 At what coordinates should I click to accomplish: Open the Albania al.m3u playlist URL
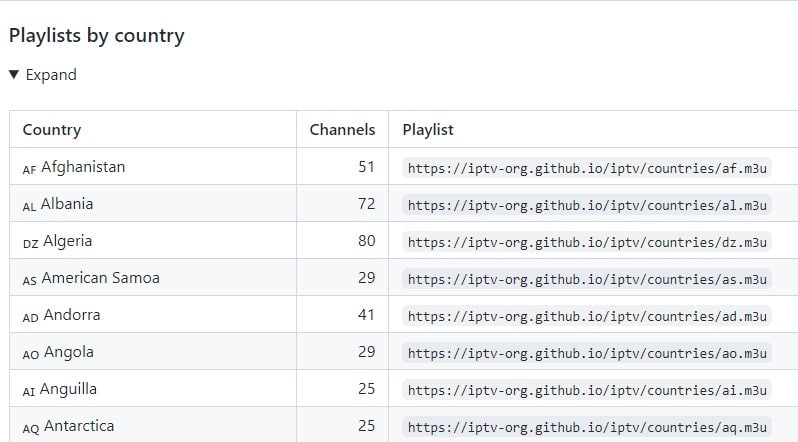tap(587, 205)
